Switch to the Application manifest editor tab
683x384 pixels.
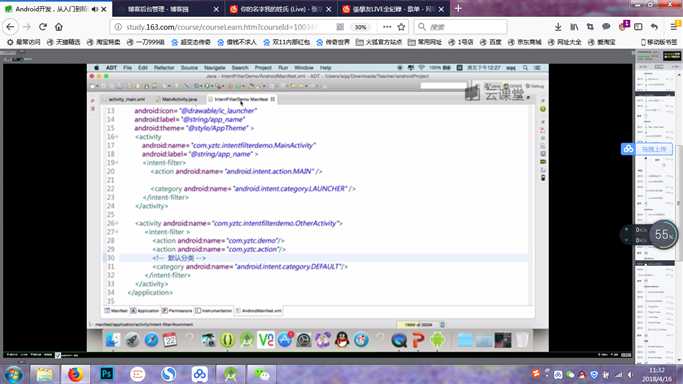[x=145, y=311]
